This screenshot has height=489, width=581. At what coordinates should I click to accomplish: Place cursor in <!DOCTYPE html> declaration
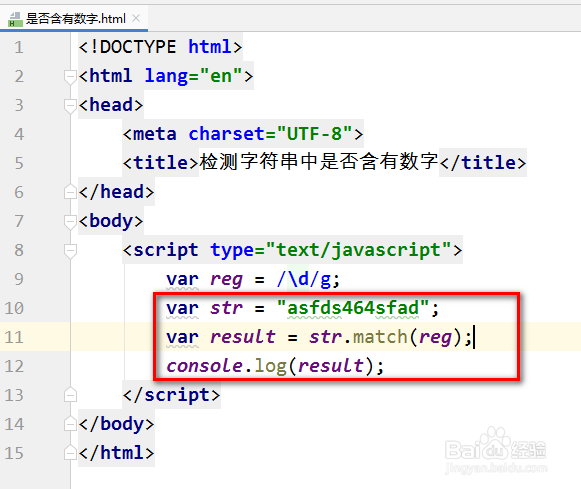pyautogui.click(x=160, y=47)
